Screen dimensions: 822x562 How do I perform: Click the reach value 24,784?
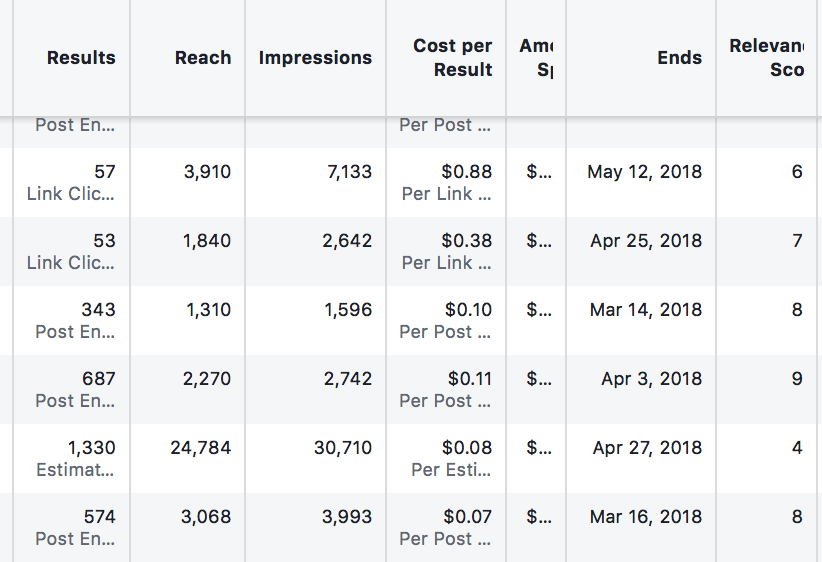(x=200, y=448)
